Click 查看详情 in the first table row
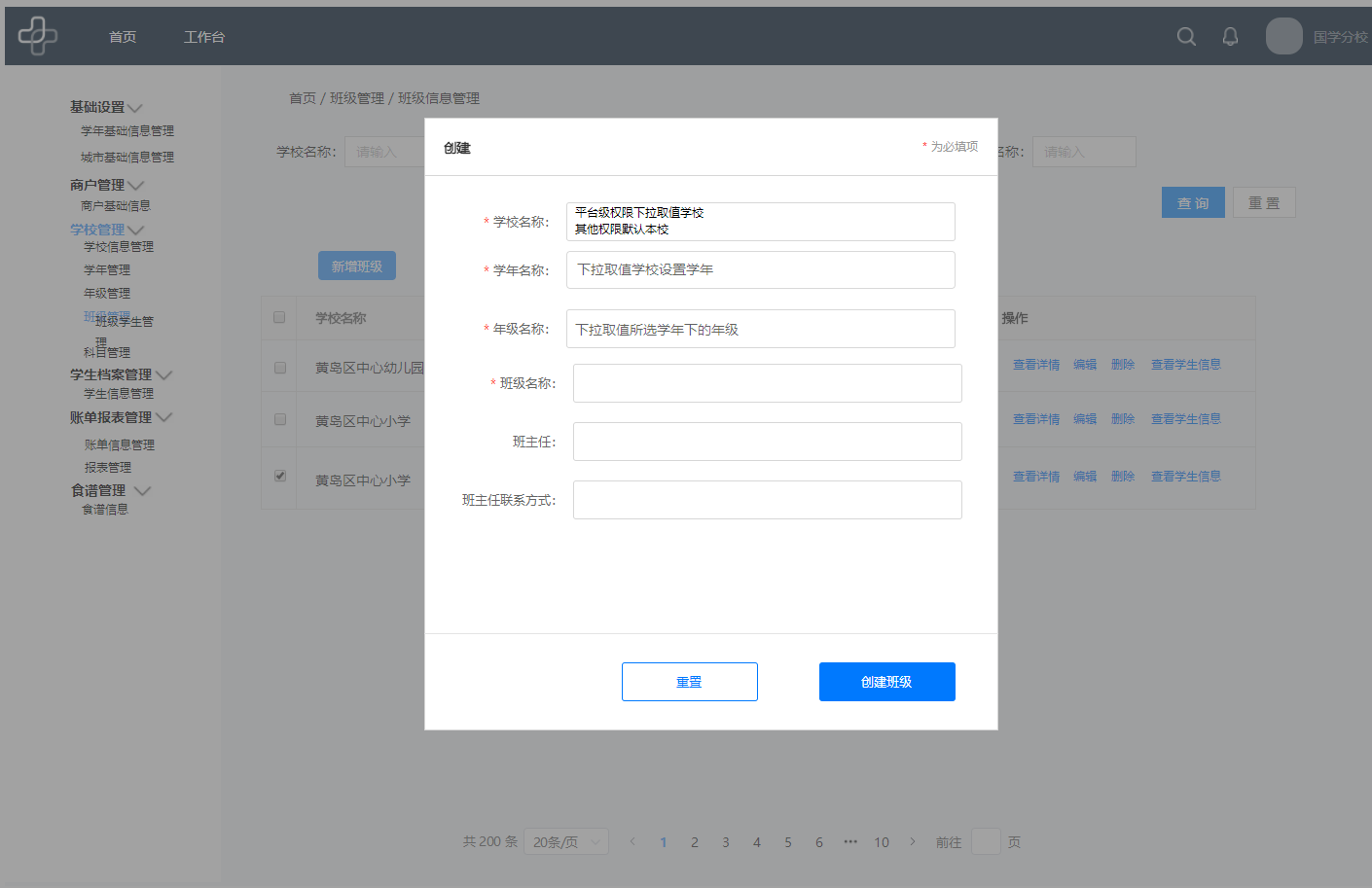This screenshot has width=1372, height=888. [1036, 365]
